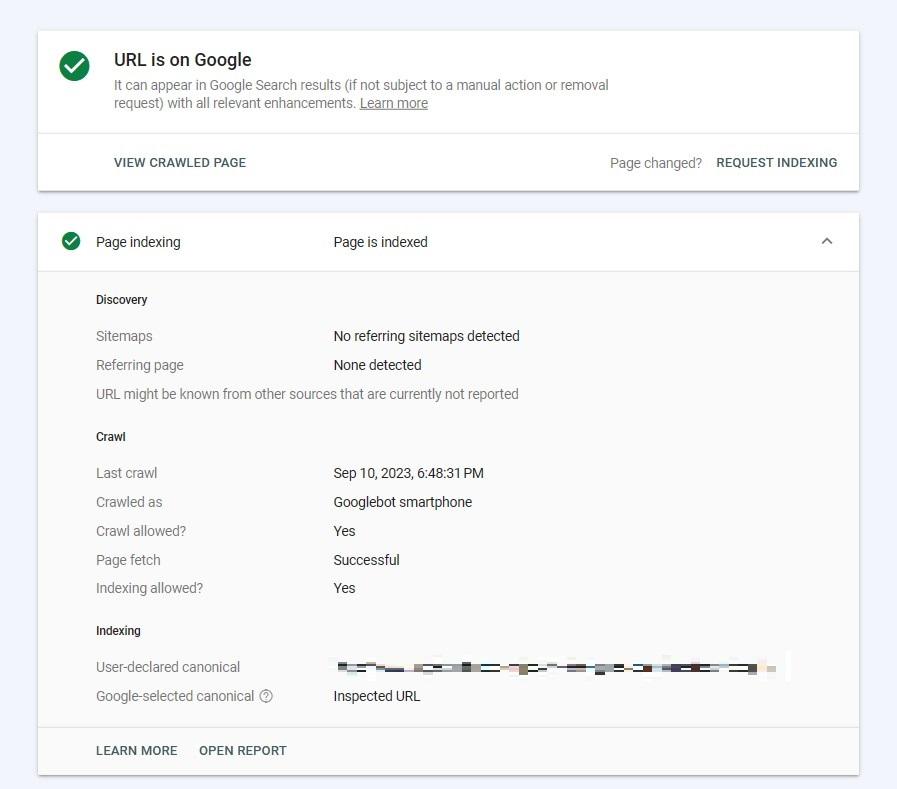Click 'Yes' next to Indexing allowed?
Screen dimensions: 897x789
(344, 588)
